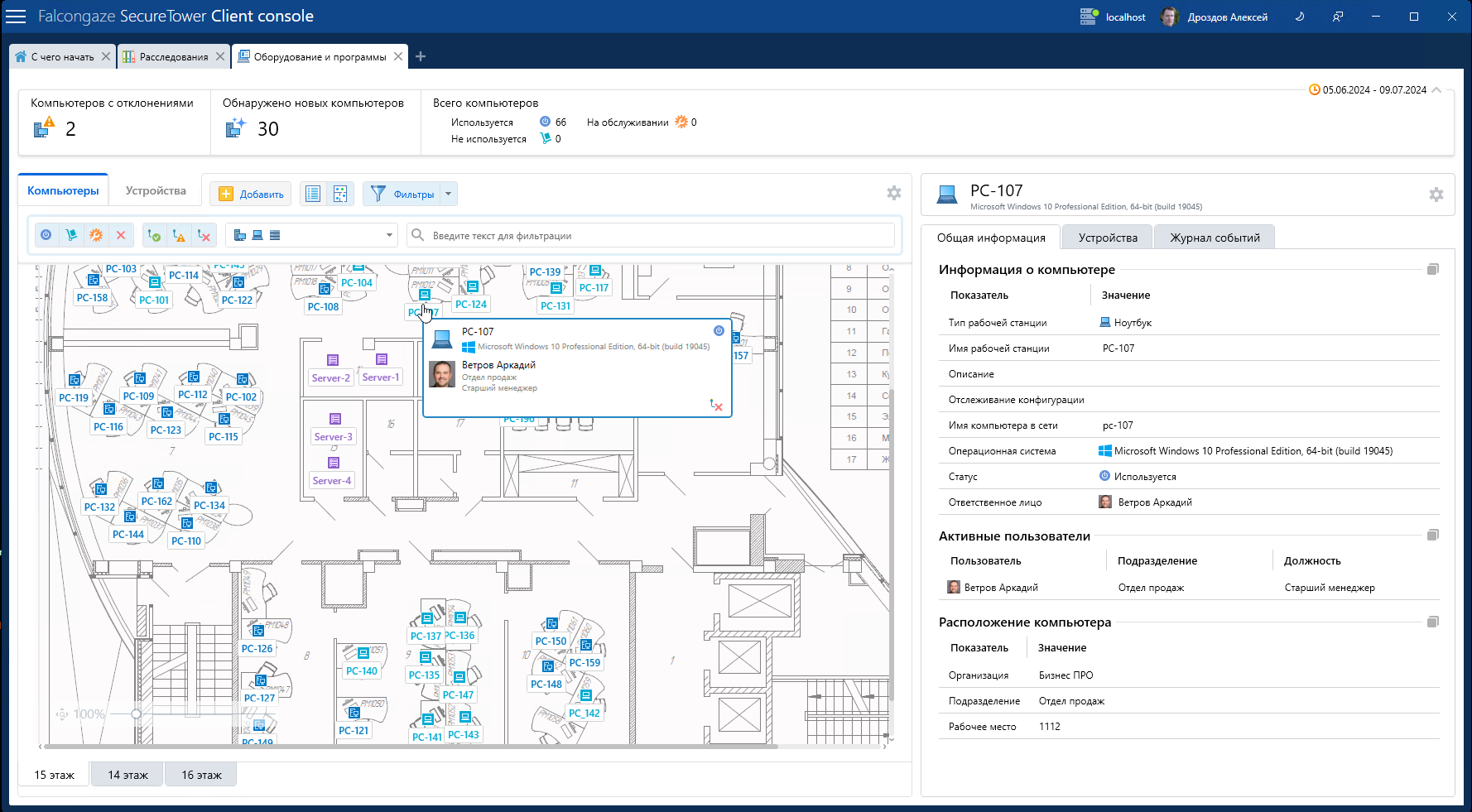Open the 'Общая информация' tab
1472x812 pixels.
click(x=991, y=238)
